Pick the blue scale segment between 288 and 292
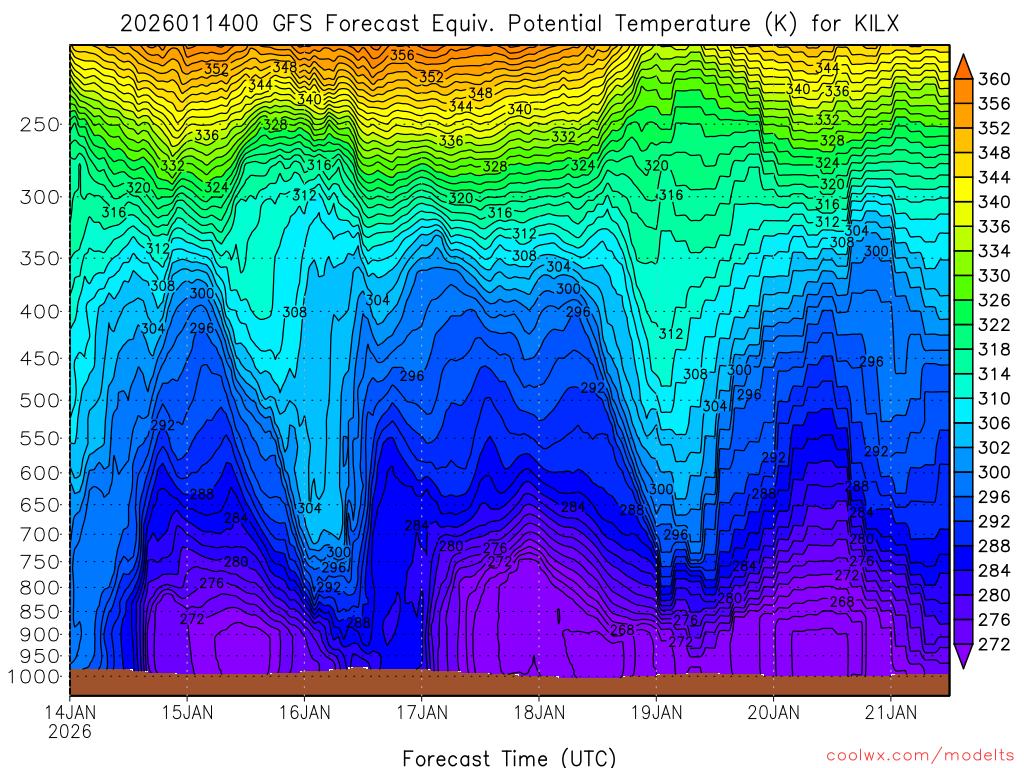 pos(963,534)
